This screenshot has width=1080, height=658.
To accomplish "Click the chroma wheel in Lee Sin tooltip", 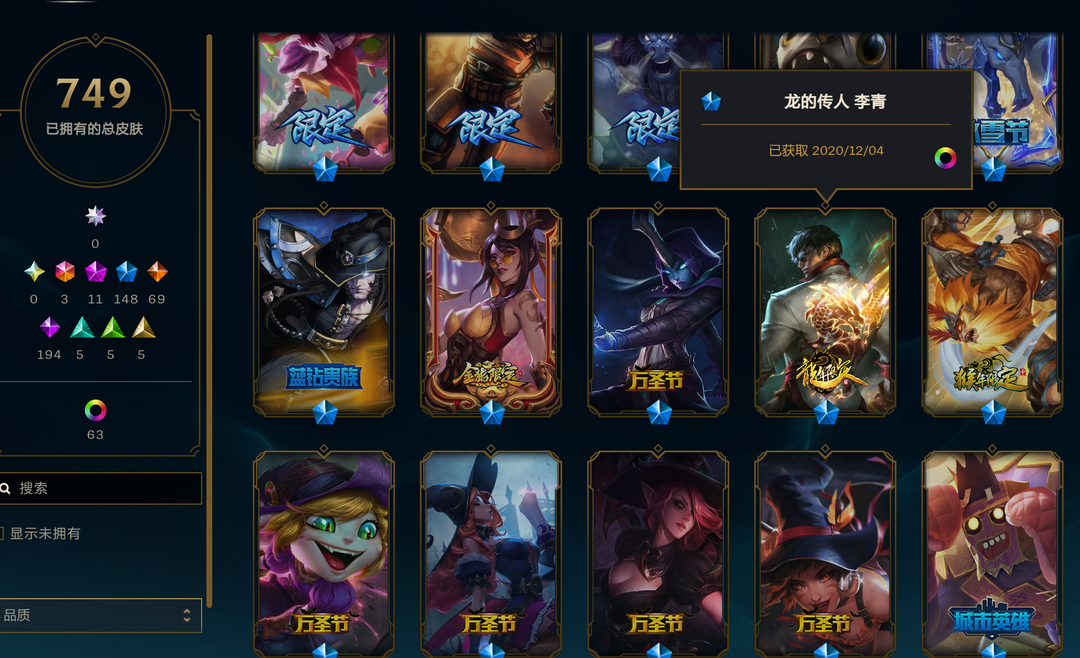I will pos(945,158).
